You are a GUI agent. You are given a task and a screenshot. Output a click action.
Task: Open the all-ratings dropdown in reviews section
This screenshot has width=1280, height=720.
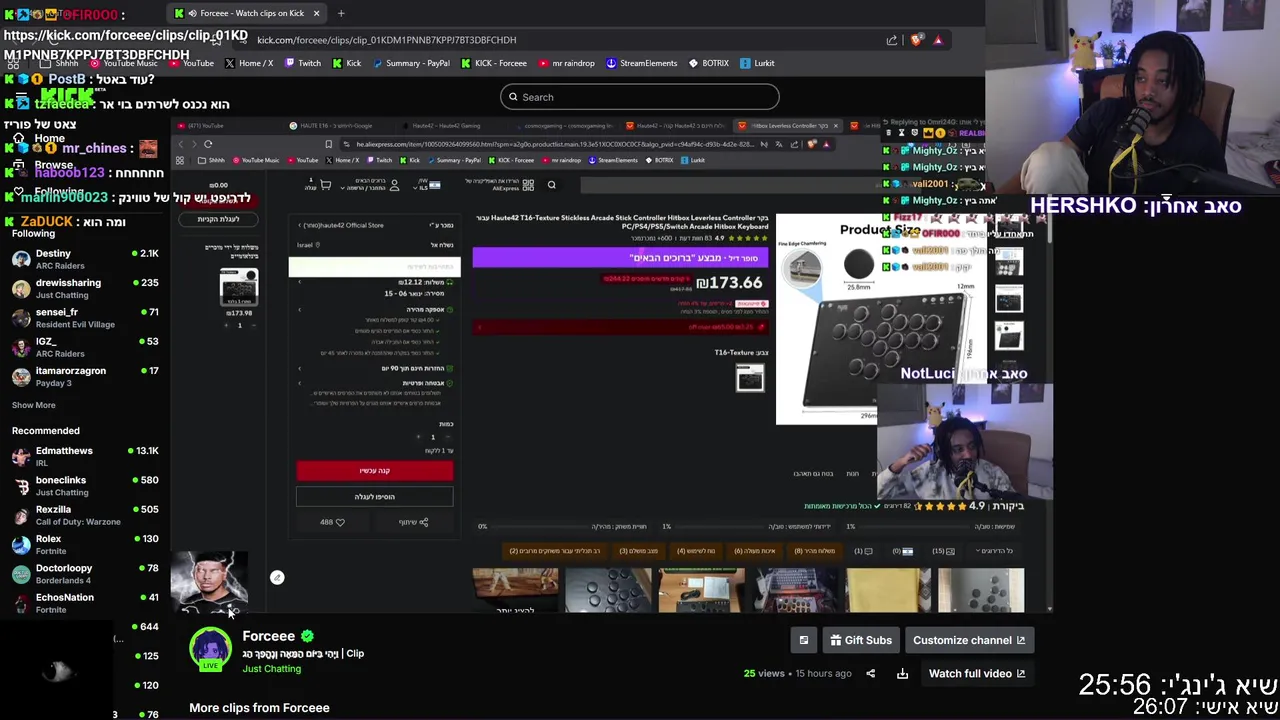pos(995,551)
